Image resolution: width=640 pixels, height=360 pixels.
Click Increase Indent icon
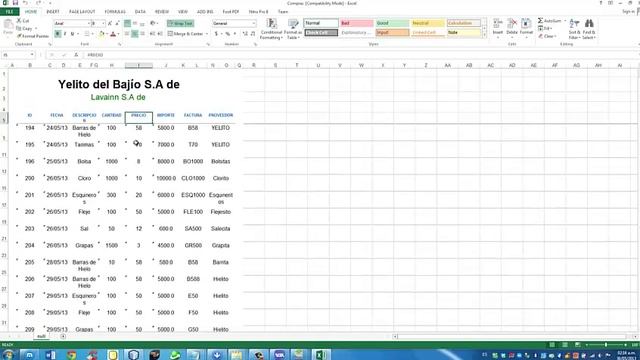(x=160, y=34)
